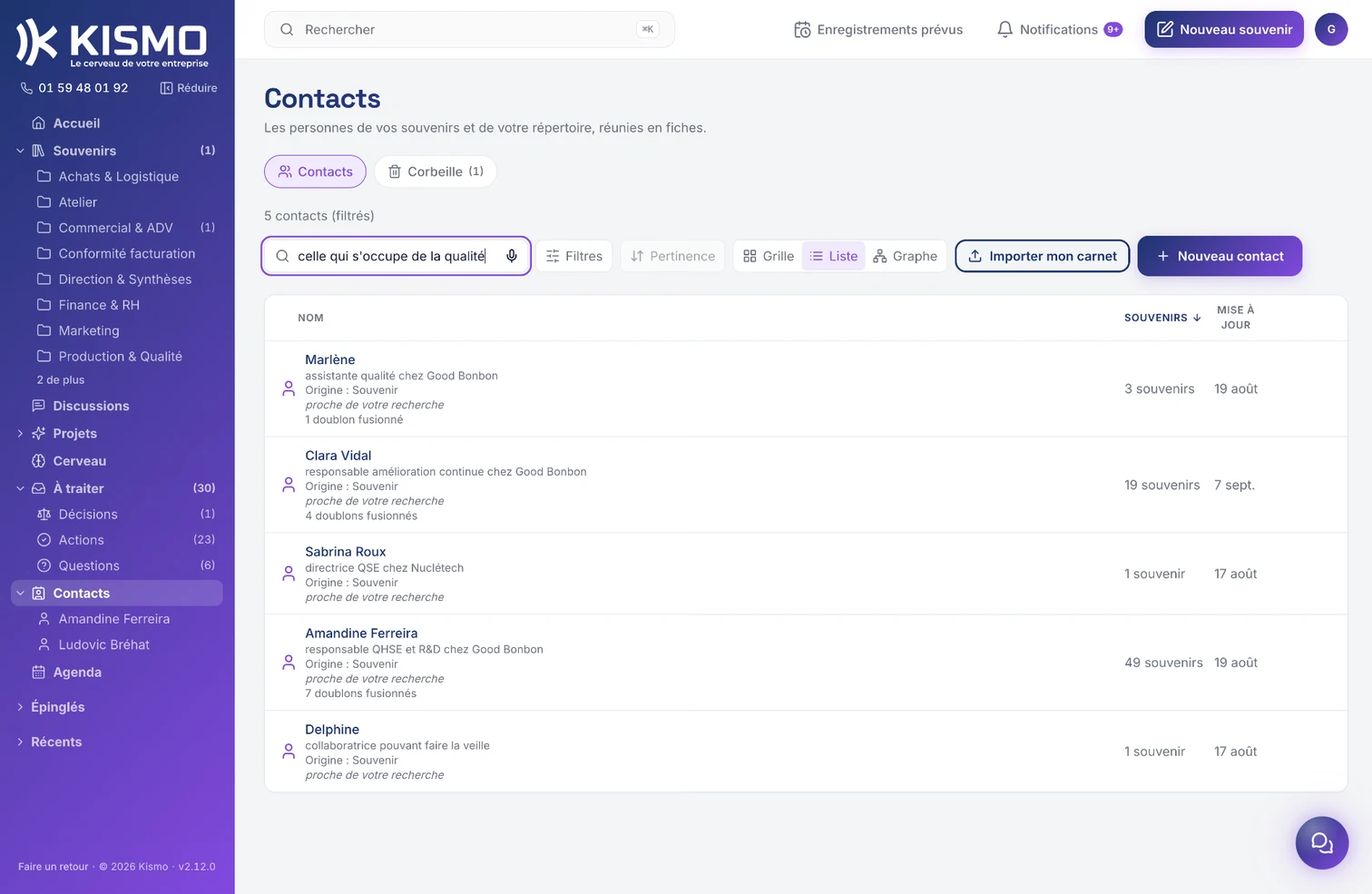Screen dimensions: 1372x894
Task: Switch to Grille view
Action: 769,256
